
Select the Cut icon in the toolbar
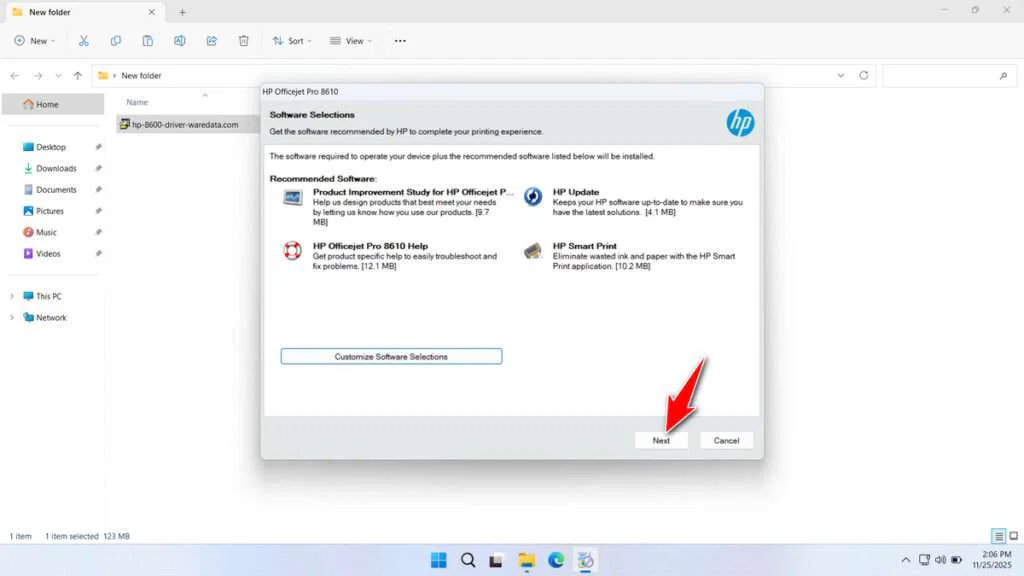84,40
